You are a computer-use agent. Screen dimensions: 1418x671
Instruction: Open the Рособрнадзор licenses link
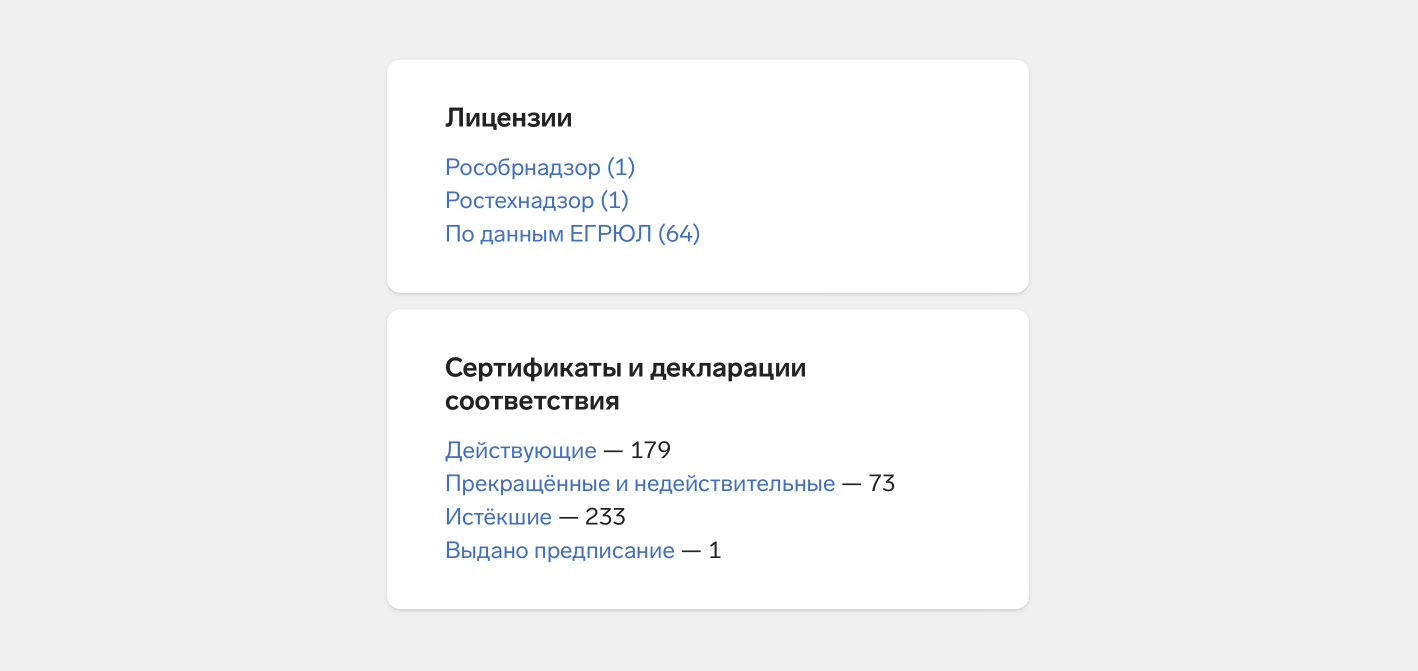click(x=540, y=167)
